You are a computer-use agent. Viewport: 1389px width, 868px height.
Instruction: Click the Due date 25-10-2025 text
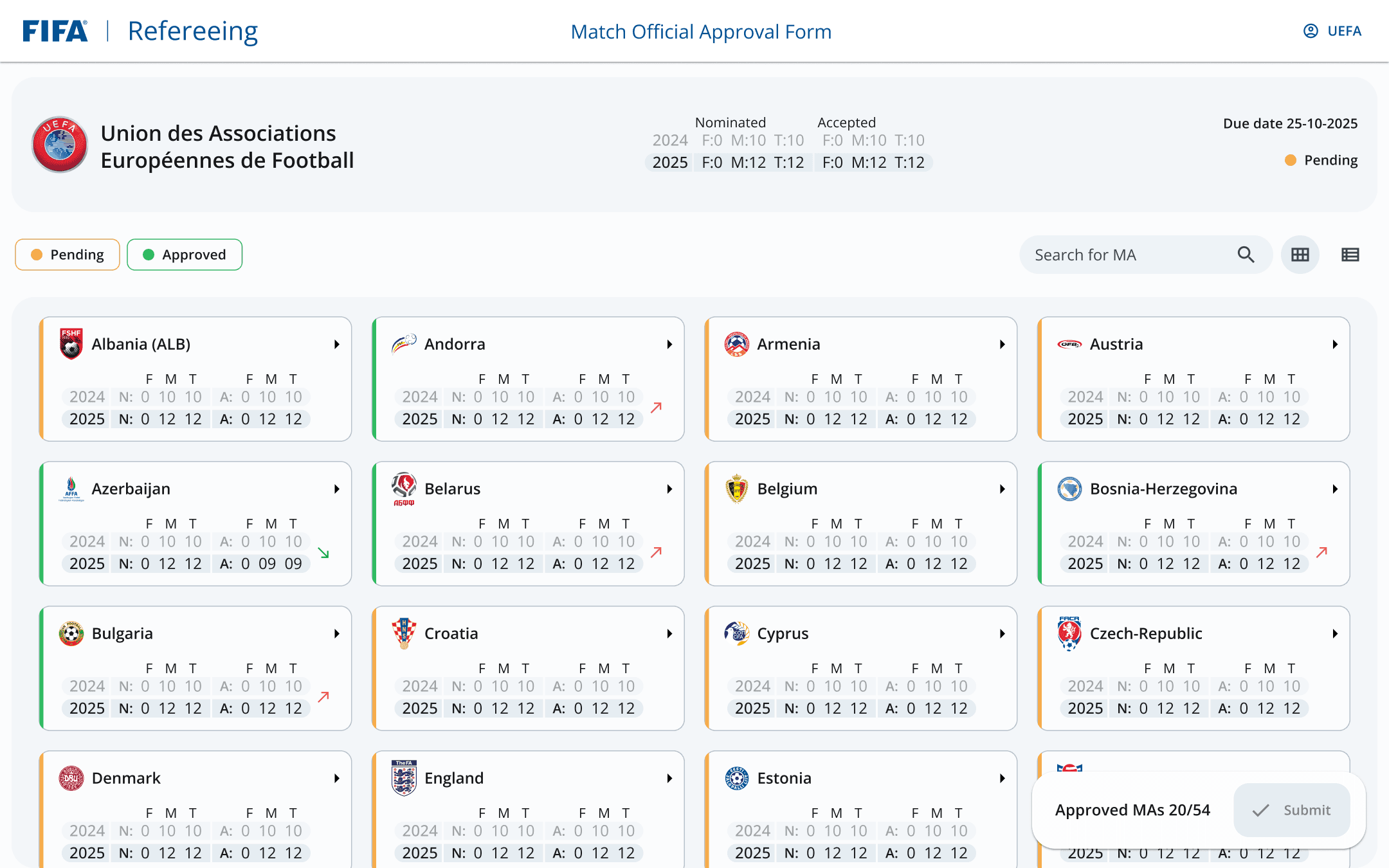(x=1290, y=123)
